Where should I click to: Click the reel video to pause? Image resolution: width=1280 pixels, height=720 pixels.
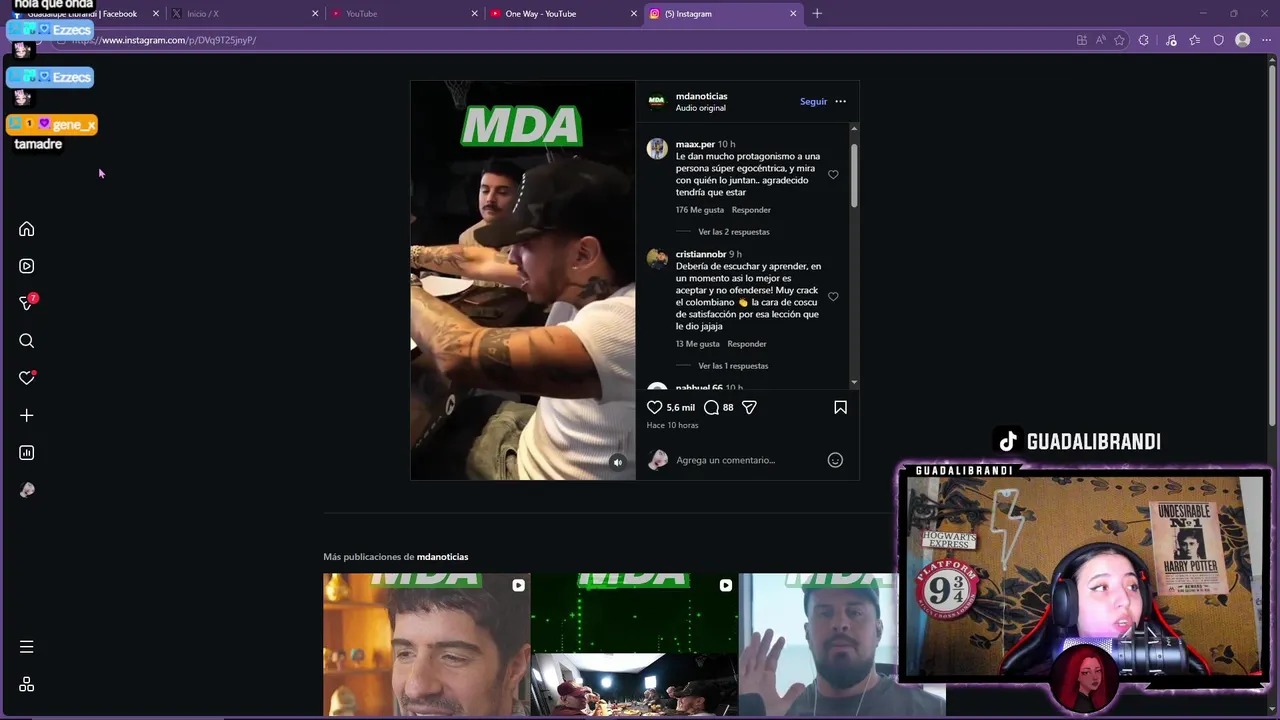pyautogui.click(x=522, y=280)
